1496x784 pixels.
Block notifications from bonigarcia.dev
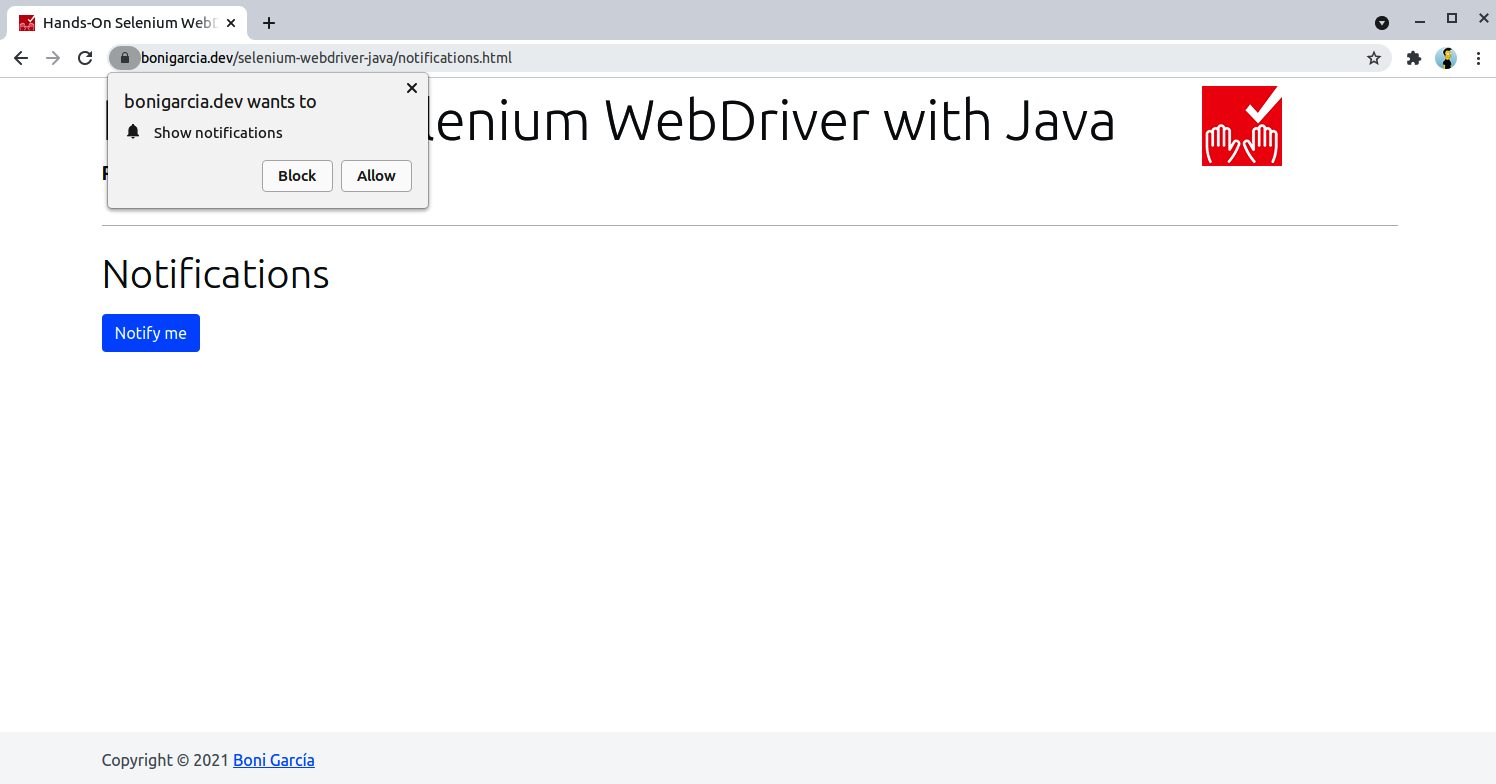pos(297,176)
